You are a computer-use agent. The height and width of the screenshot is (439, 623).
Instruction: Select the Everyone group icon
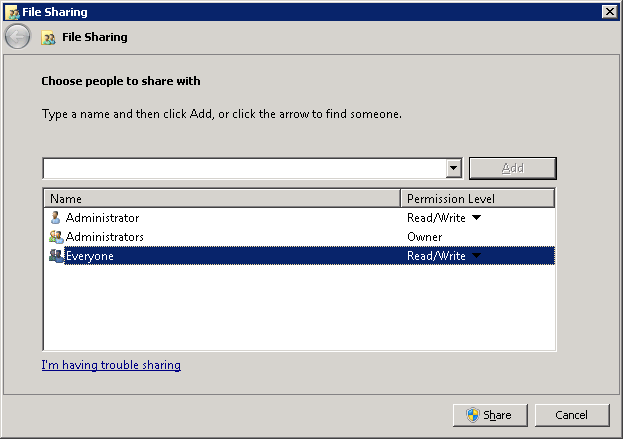(x=56, y=256)
